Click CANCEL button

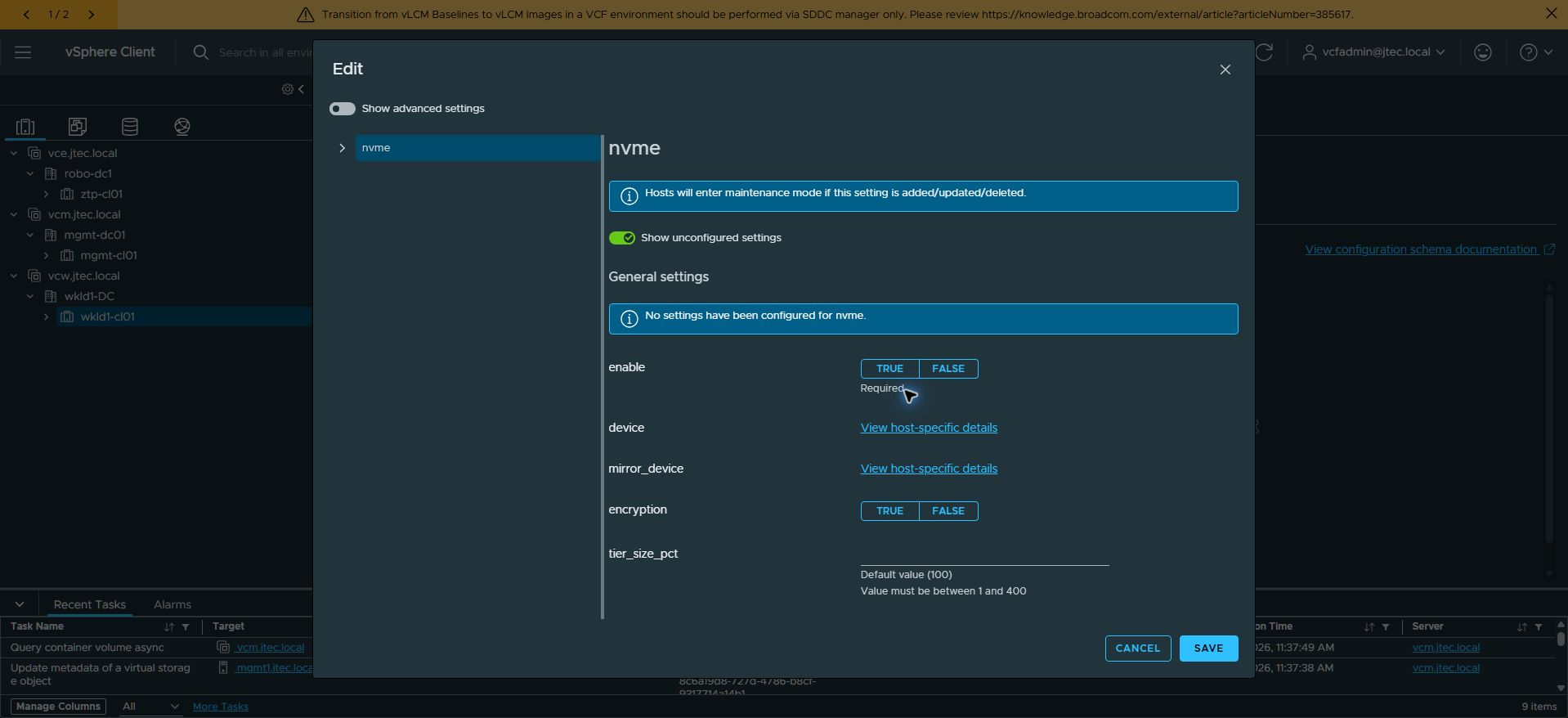tap(1138, 648)
